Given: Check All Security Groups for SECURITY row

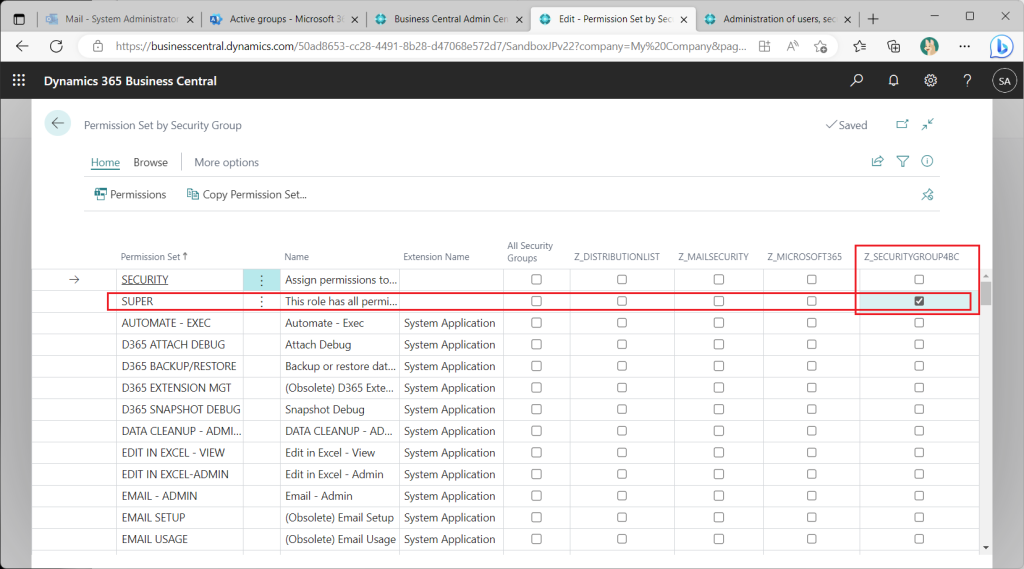Looking at the screenshot, I should 536,280.
